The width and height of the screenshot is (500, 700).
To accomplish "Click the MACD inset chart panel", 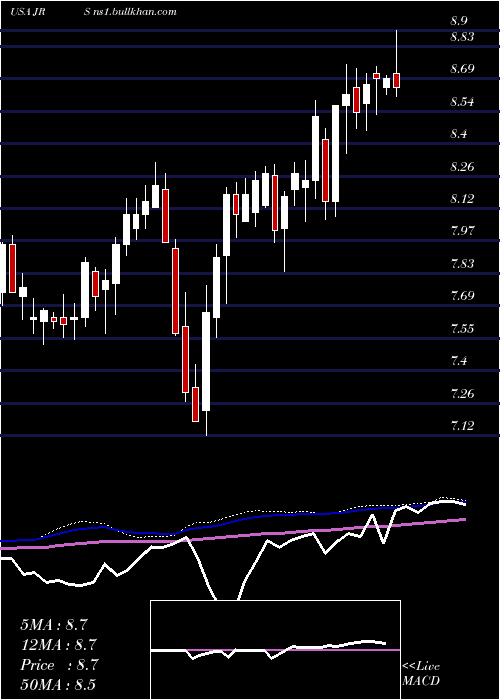I will click(275, 650).
